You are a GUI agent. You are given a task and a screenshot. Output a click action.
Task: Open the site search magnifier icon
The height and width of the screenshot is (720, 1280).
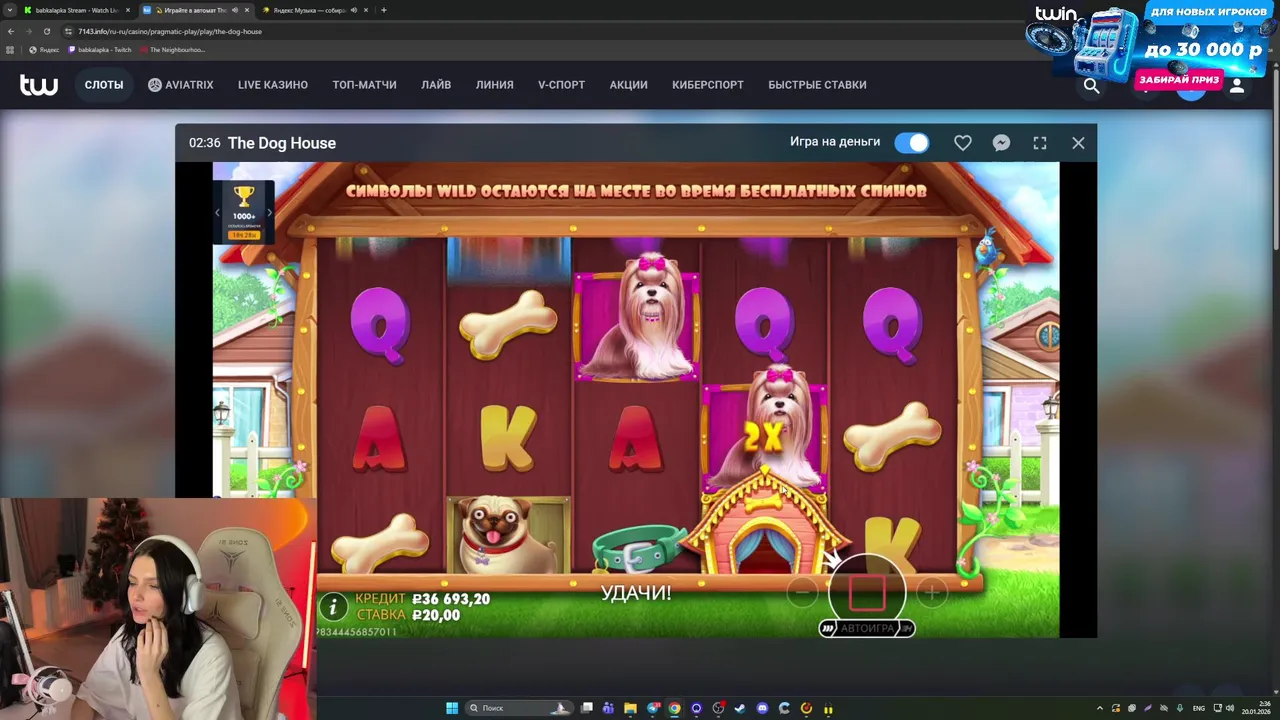(1092, 86)
